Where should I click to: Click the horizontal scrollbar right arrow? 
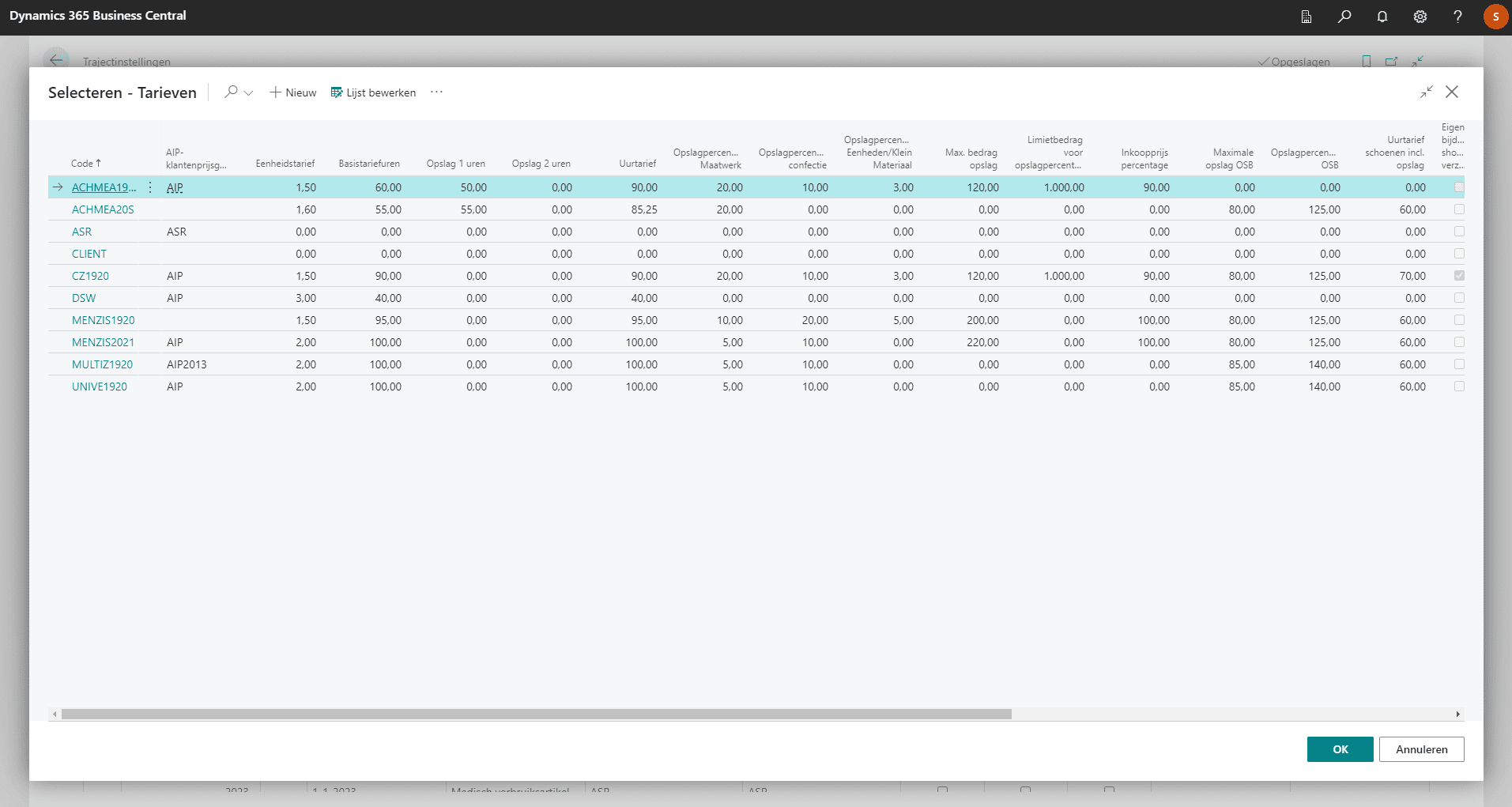[1457, 715]
